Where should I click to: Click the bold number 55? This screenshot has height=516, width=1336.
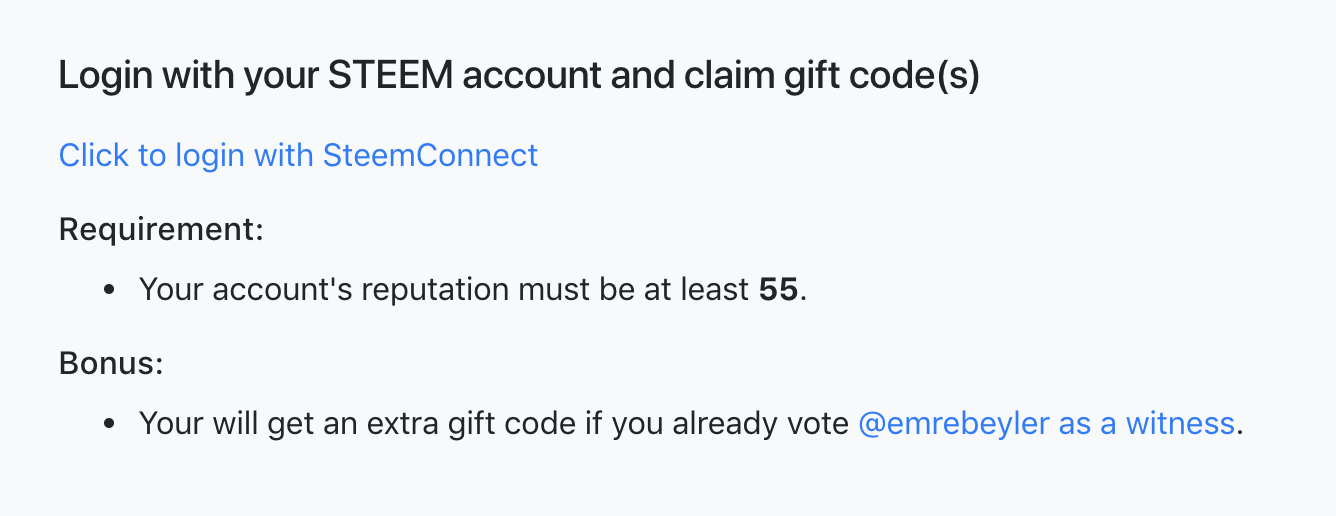[779, 290]
